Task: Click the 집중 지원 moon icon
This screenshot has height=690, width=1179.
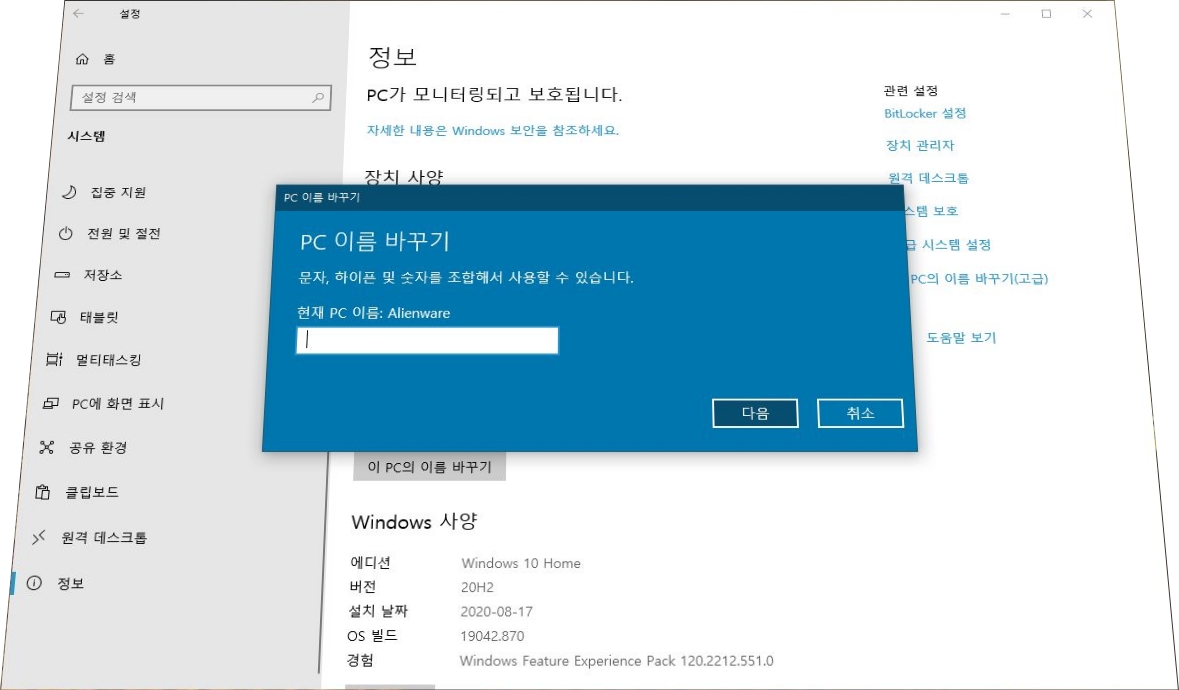Action: pyautogui.click(x=68, y=192)
